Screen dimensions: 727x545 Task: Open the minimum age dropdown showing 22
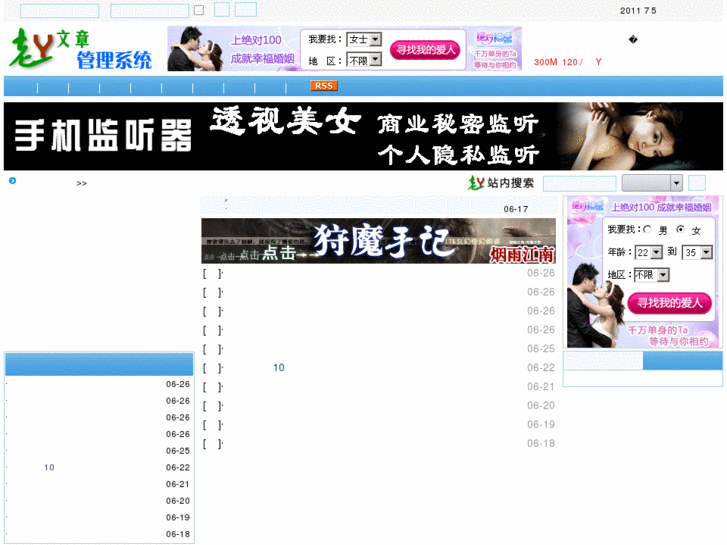(649, 252)
